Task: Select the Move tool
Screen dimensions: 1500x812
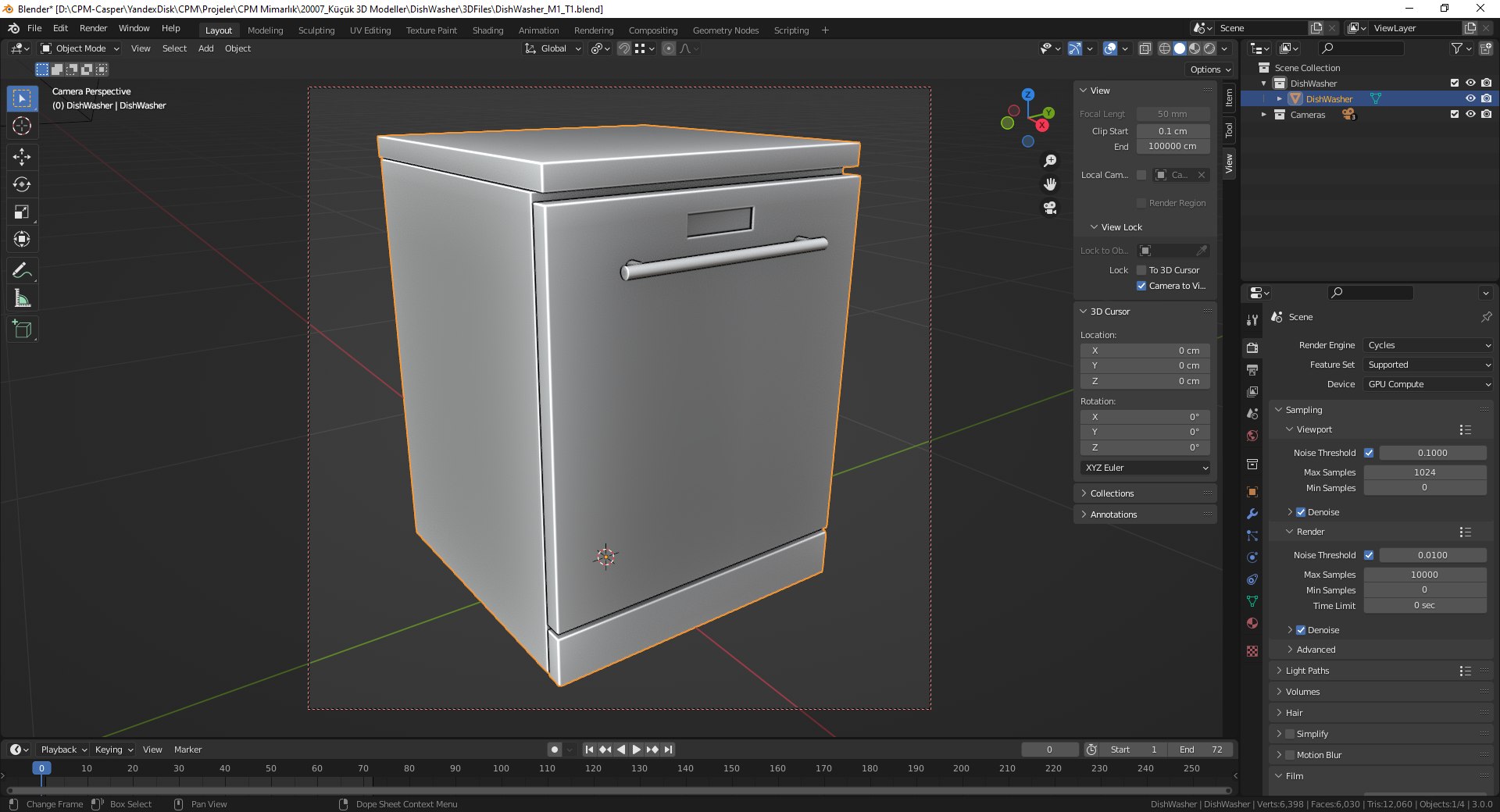Action: pyautogui.click(x=22, y=157)
